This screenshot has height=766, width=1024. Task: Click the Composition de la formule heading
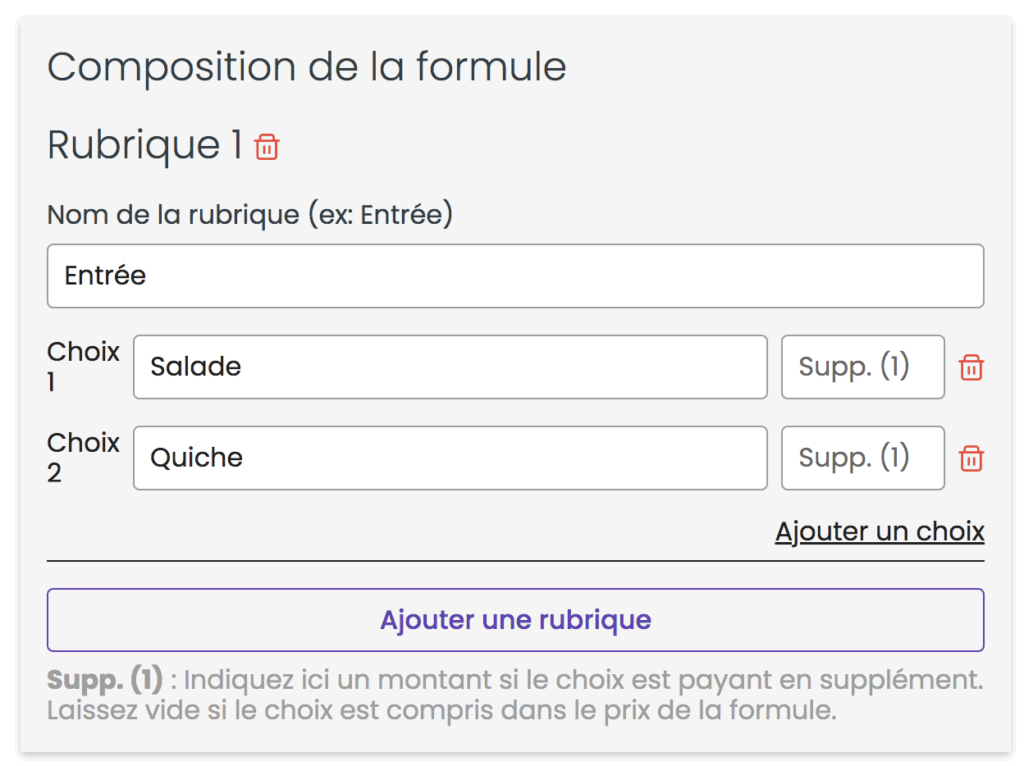point(306,67)
